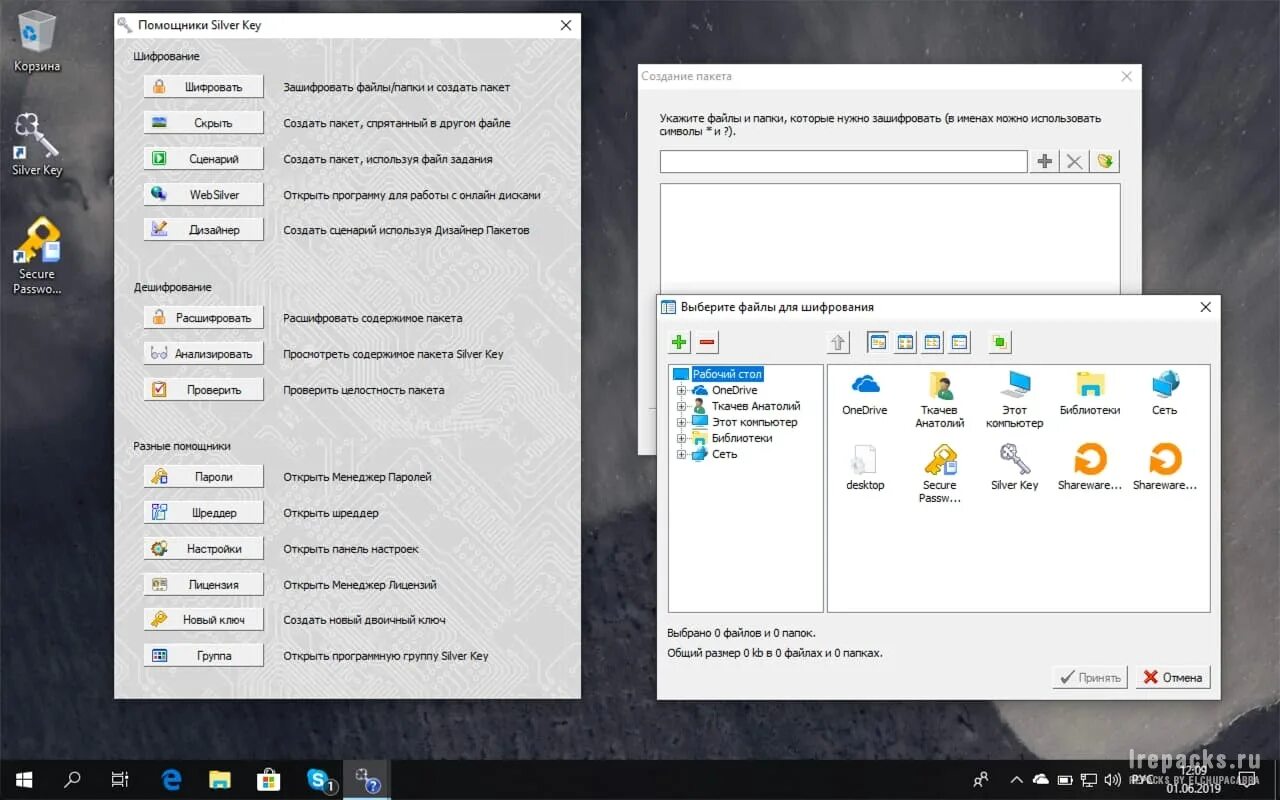This screenshot has height=800, width=1280.
Task: Click the Анализировать button
Action: [x=203, y=353]
